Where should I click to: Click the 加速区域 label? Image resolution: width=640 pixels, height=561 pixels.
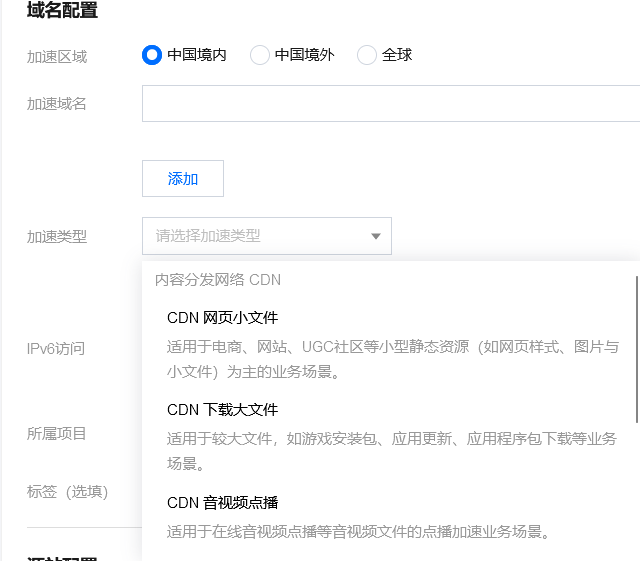tap(57, 57)
